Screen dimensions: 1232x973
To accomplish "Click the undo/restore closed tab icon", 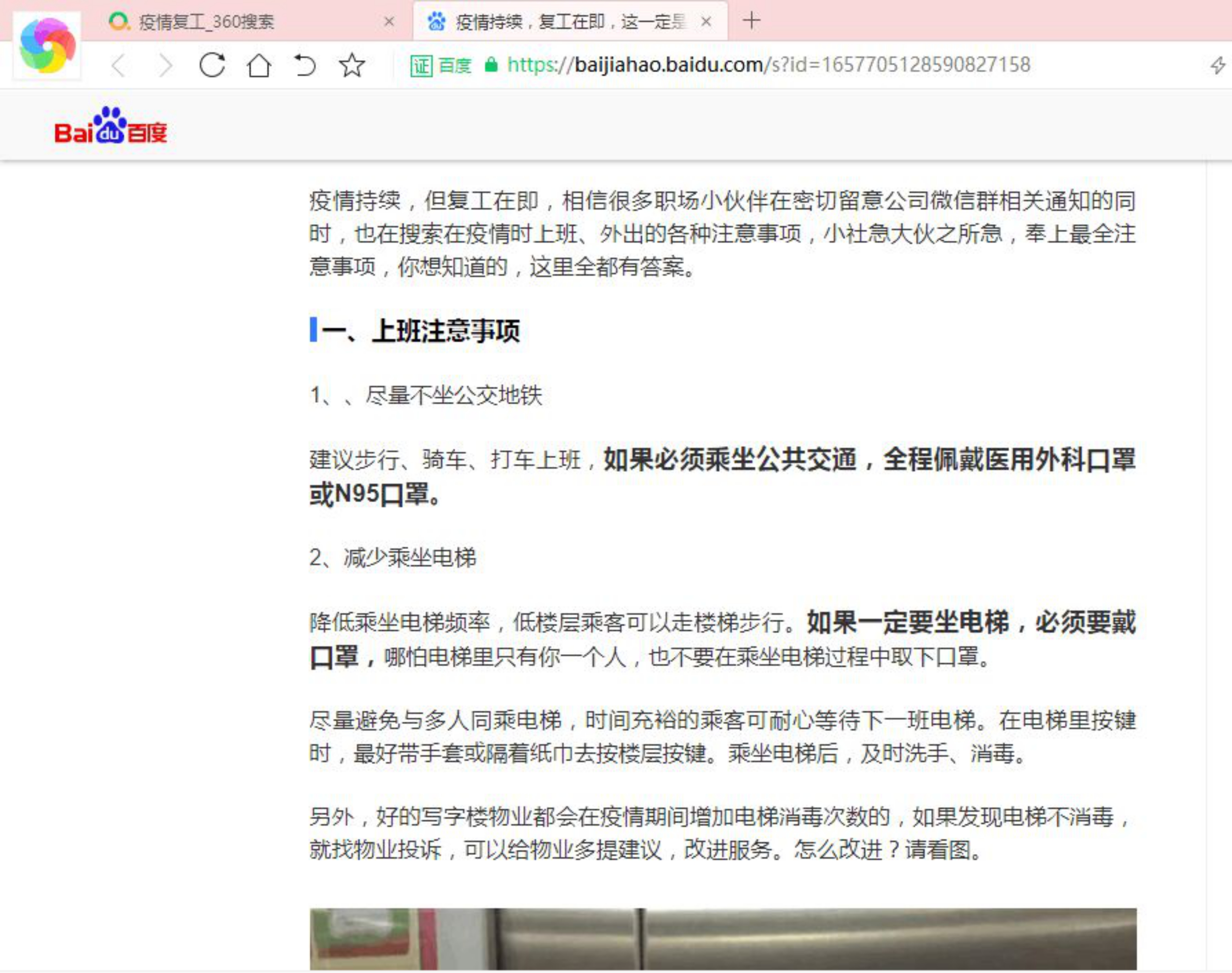I will 305,65.
